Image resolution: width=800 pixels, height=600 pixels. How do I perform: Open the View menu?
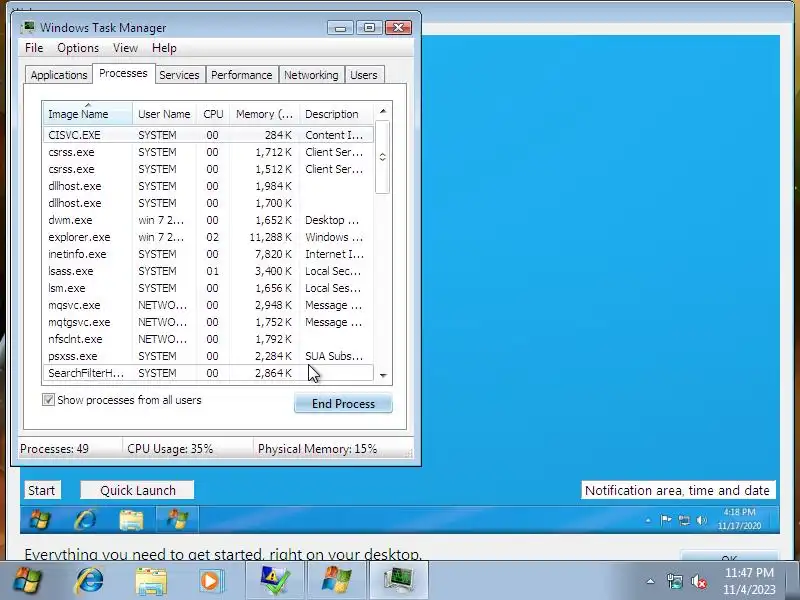click(x=126, y=48)
